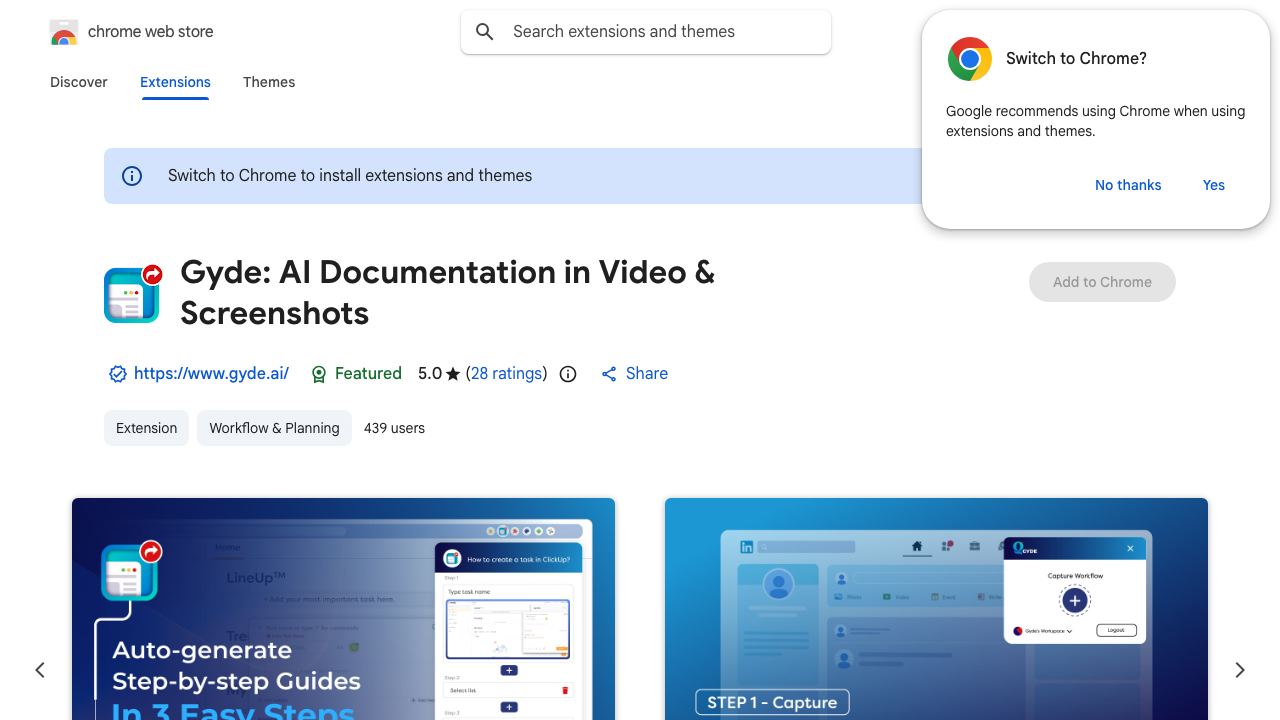Click the disabled Add to Chrome button
The image size is (1280, 720).
[x=1102, y=282]
